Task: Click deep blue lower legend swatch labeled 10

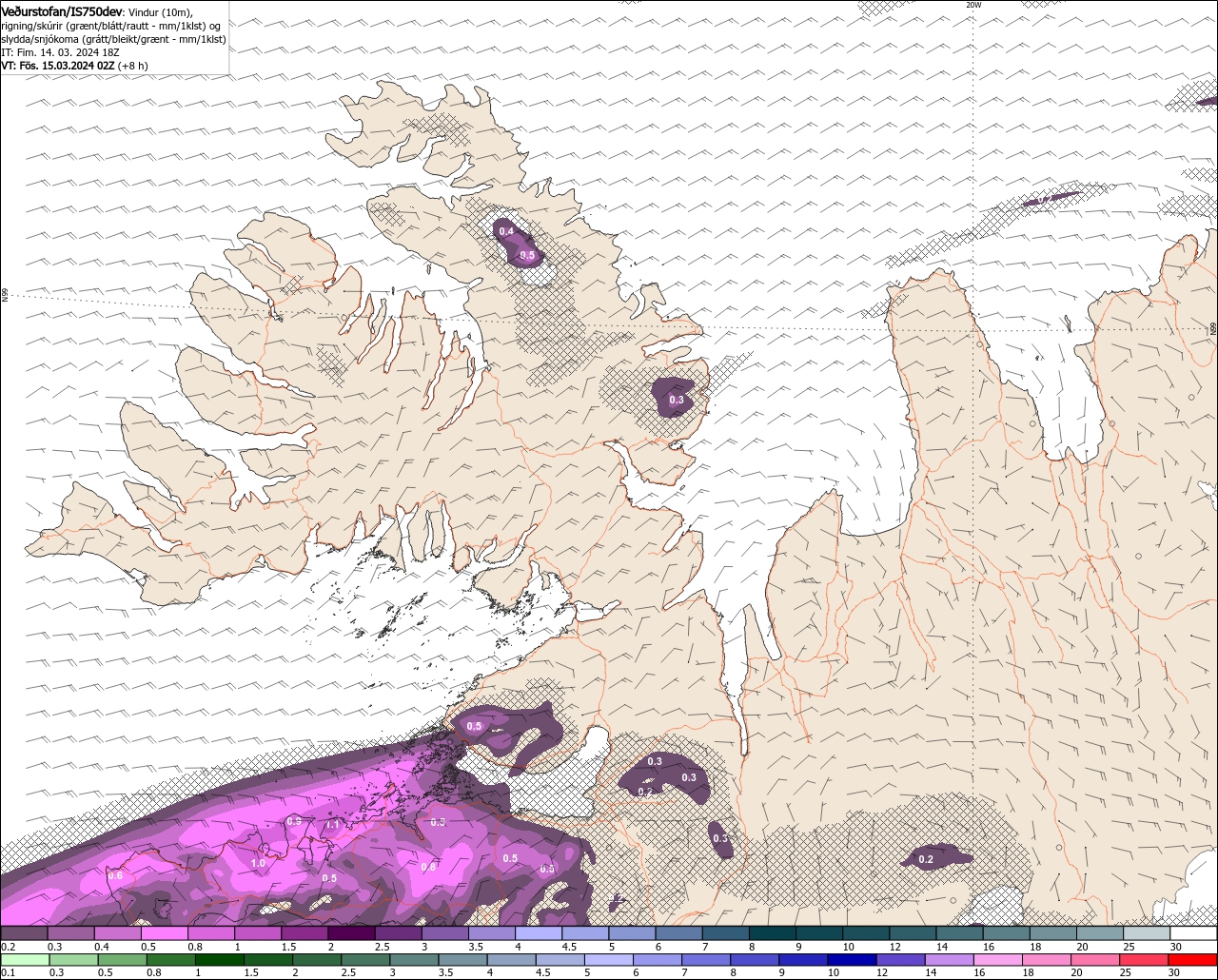Action: pos(853,959)
